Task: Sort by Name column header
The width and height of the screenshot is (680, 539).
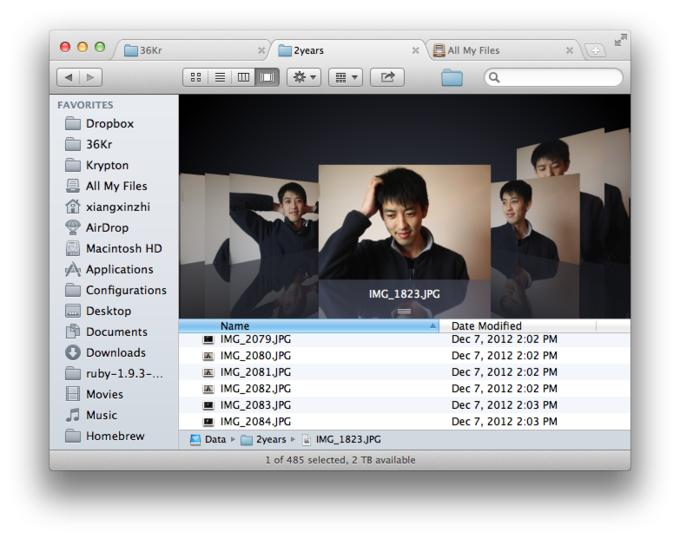Action: click(x=309, y=326)
